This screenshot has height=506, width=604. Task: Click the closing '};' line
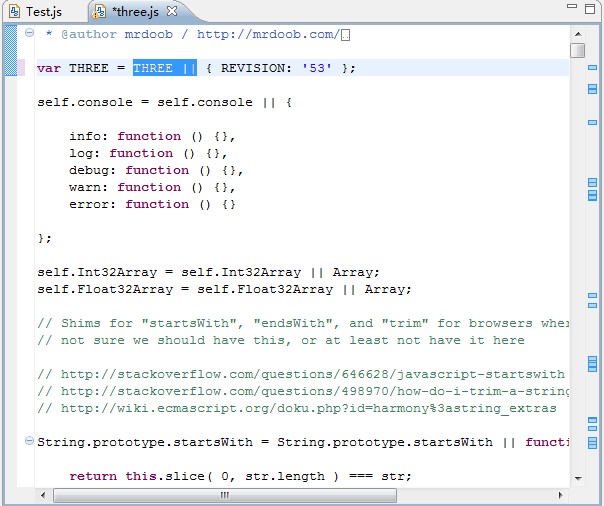44,238
